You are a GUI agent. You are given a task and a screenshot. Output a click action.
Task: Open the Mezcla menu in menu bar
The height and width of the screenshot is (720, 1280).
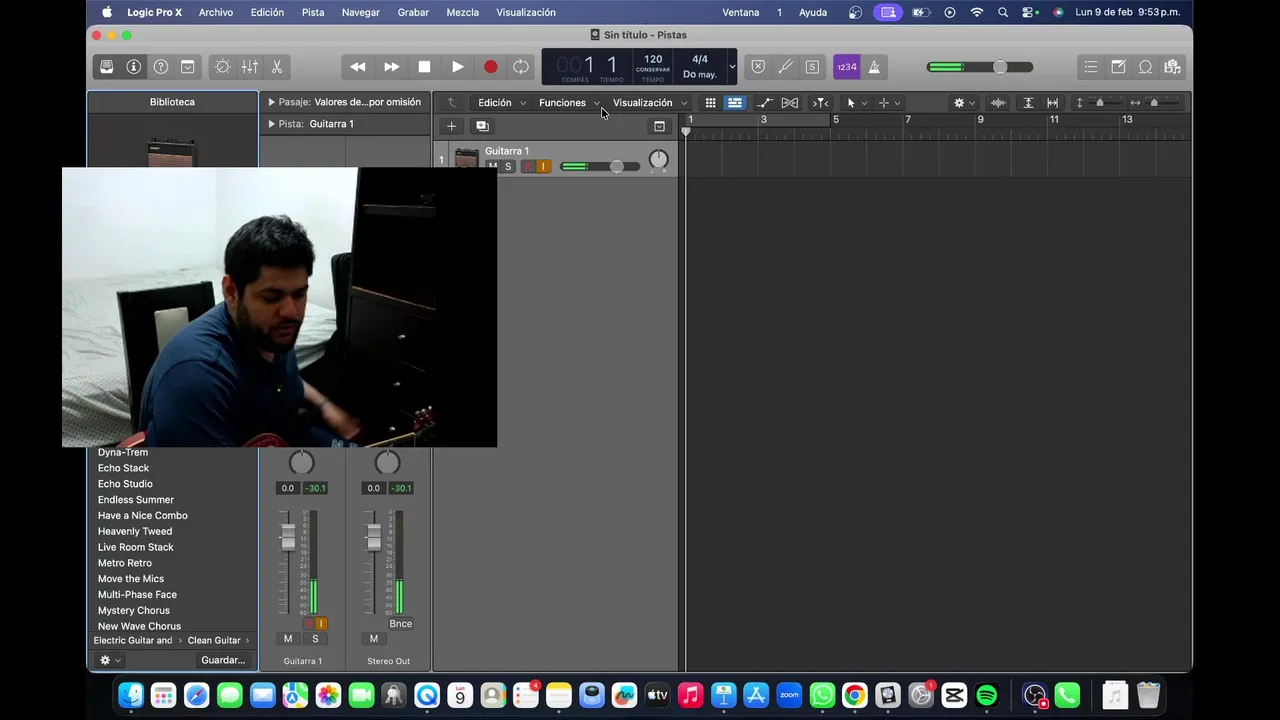point(462,12)
